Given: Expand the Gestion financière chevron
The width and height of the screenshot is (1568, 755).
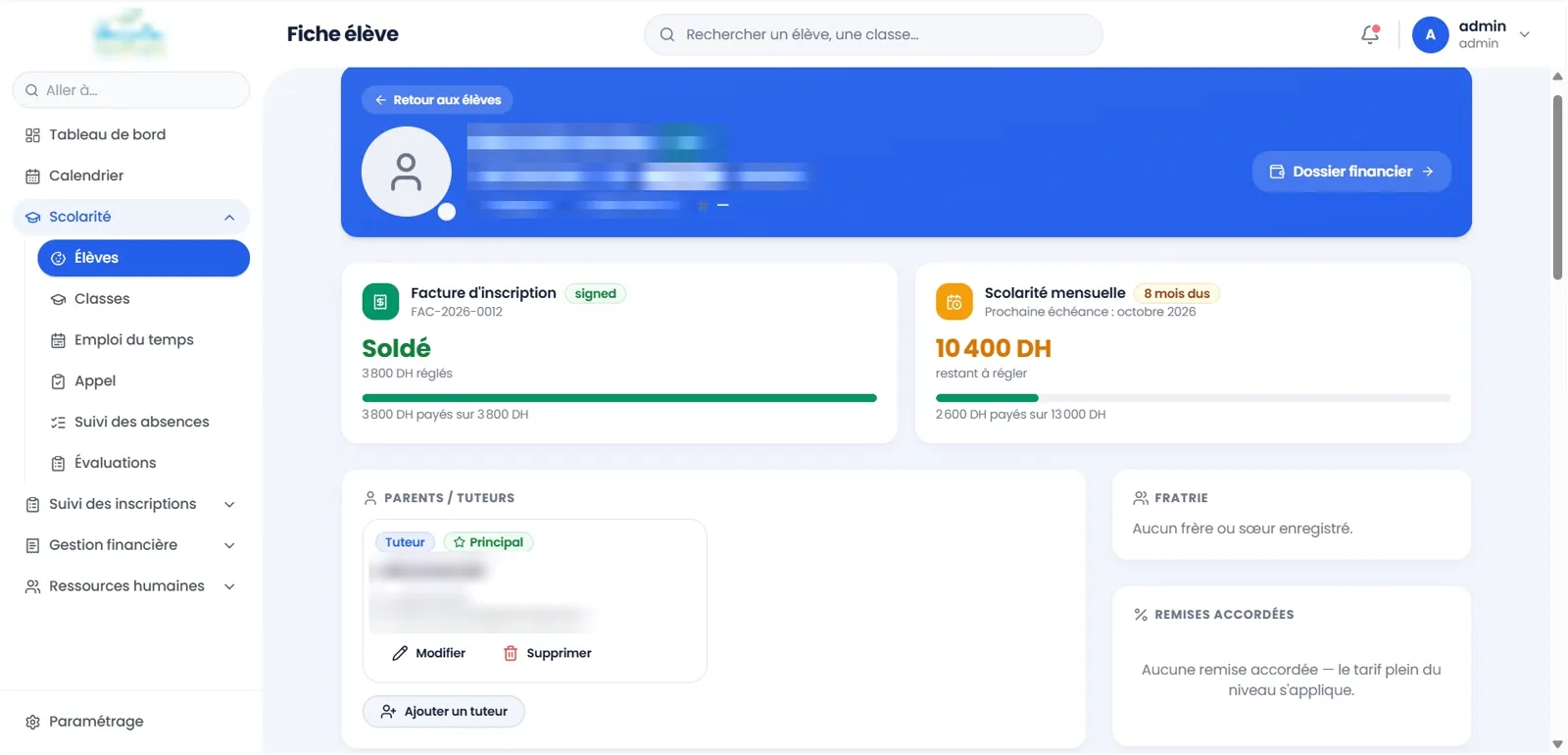Looking at the screenshot, I should (x=229, y=545).
